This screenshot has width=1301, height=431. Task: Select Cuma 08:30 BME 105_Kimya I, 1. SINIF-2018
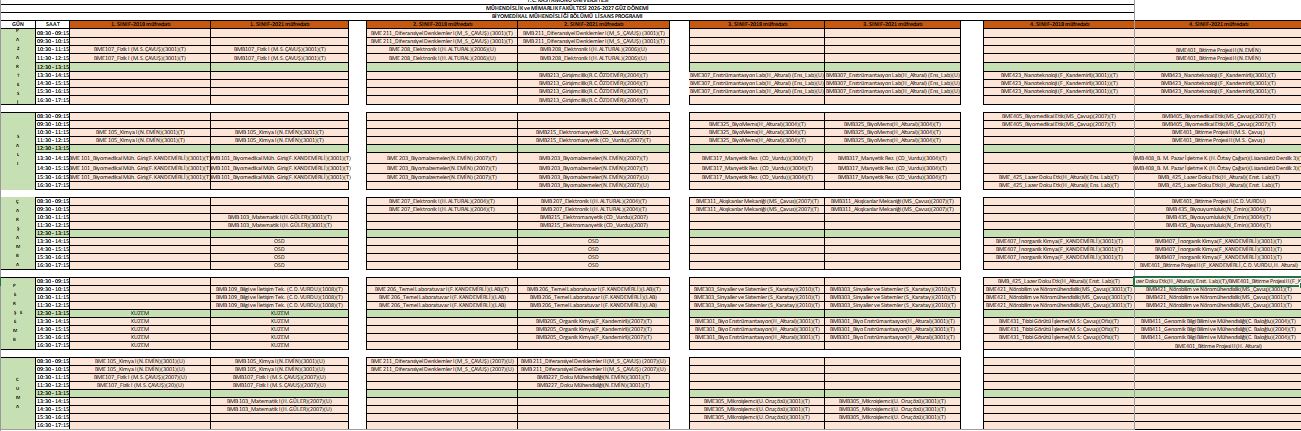(140, 360)
